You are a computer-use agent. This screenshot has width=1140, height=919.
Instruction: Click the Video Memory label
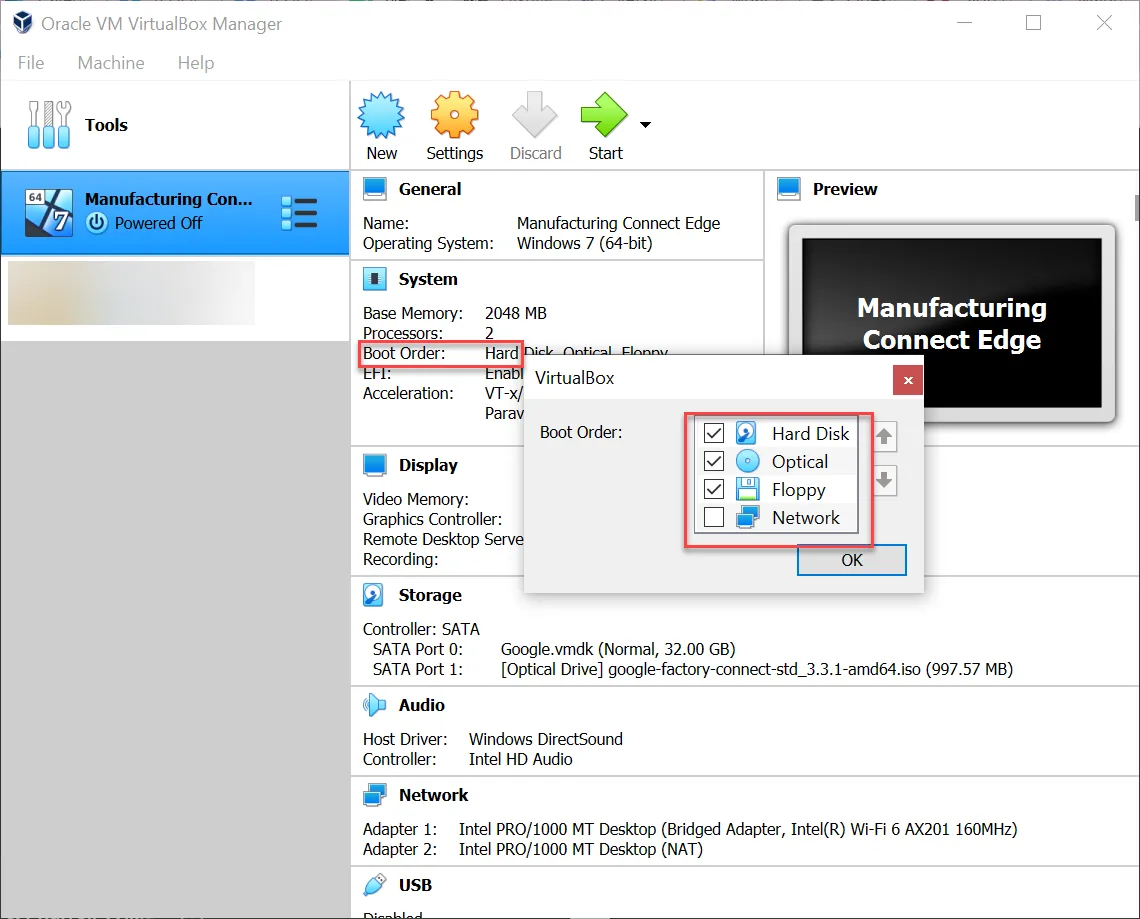click(x=416, y=499)
